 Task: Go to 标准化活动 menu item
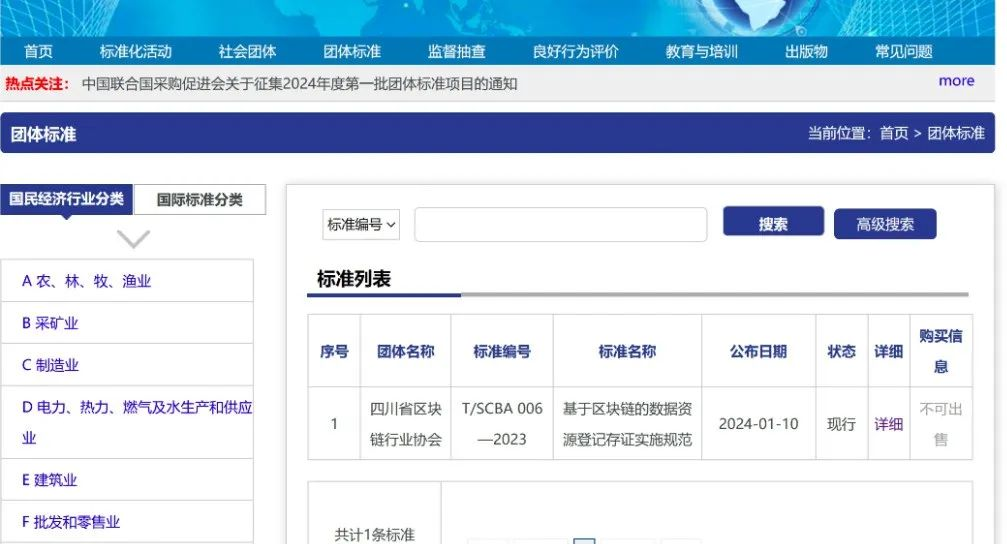tap(136, 52)
